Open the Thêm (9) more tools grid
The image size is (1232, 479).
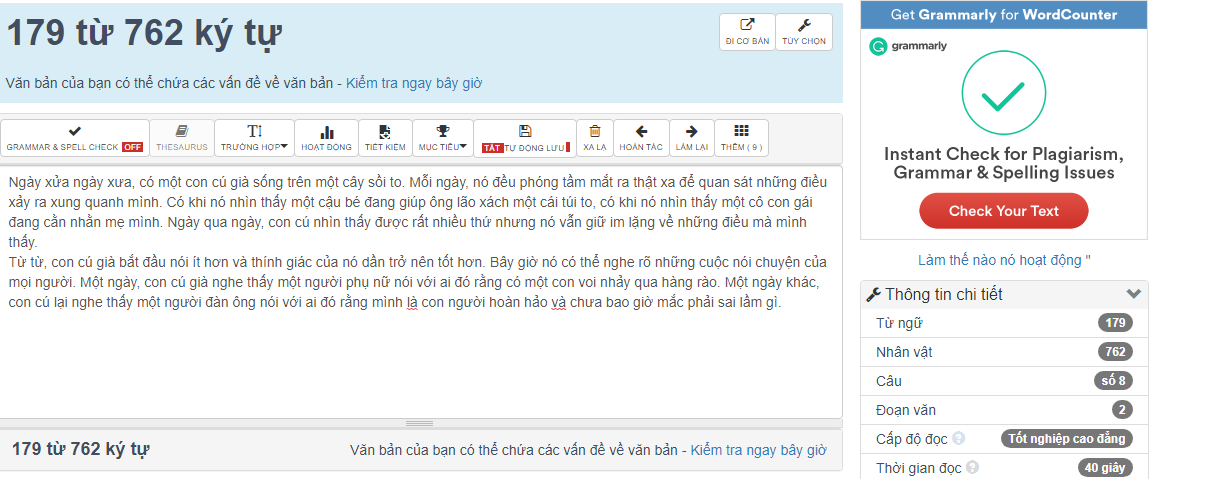coord(741,138)
